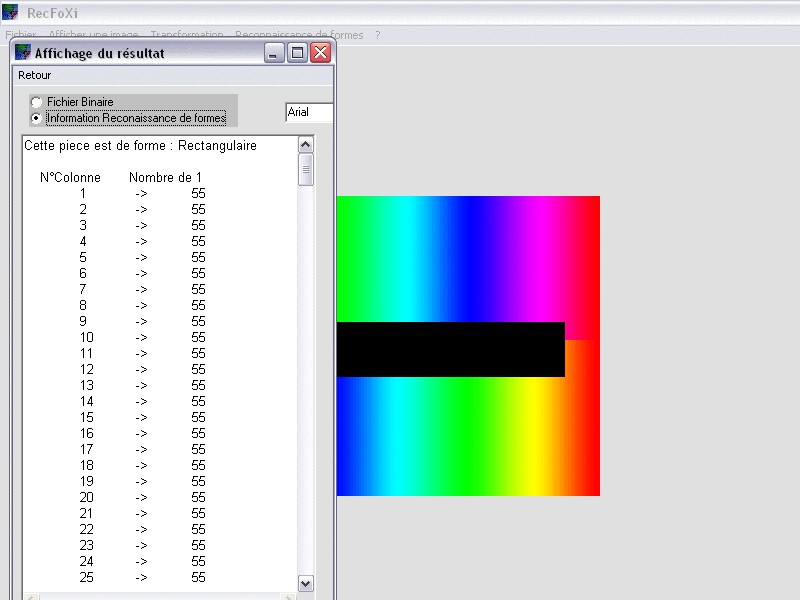Select Information Reconaissance de formes option
Image resolution: width=800 pixels, height=600 pixels.
tap(136, 118)
